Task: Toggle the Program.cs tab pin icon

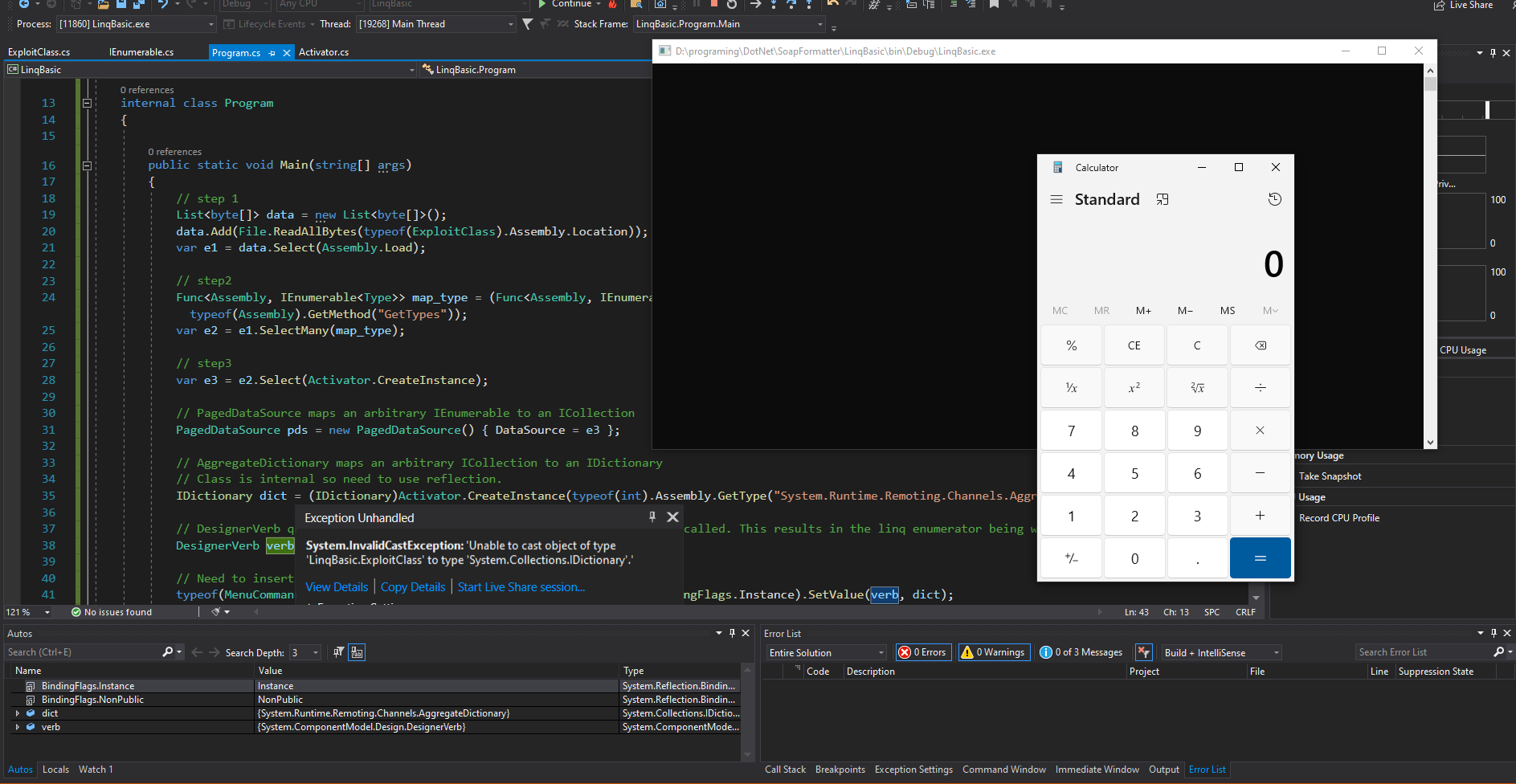Action: (x=272, y=53)
